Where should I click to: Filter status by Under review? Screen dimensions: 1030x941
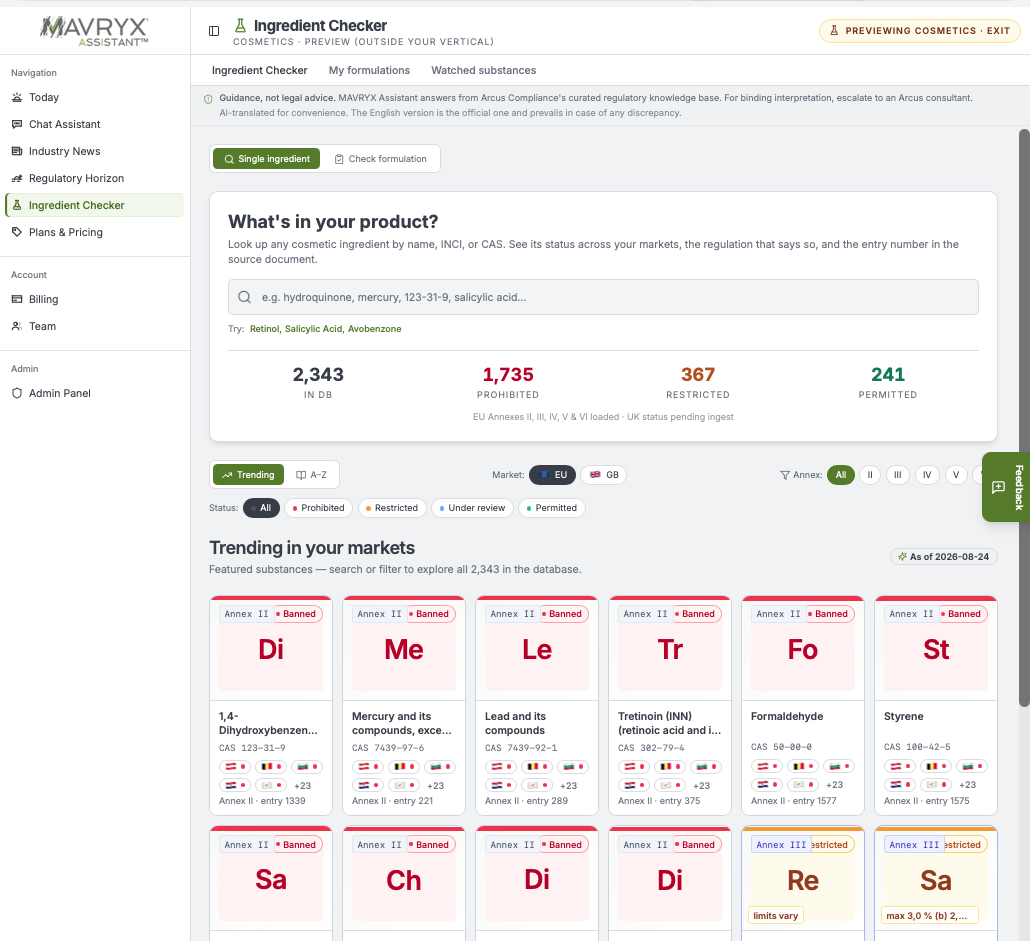tap(472, 508)
